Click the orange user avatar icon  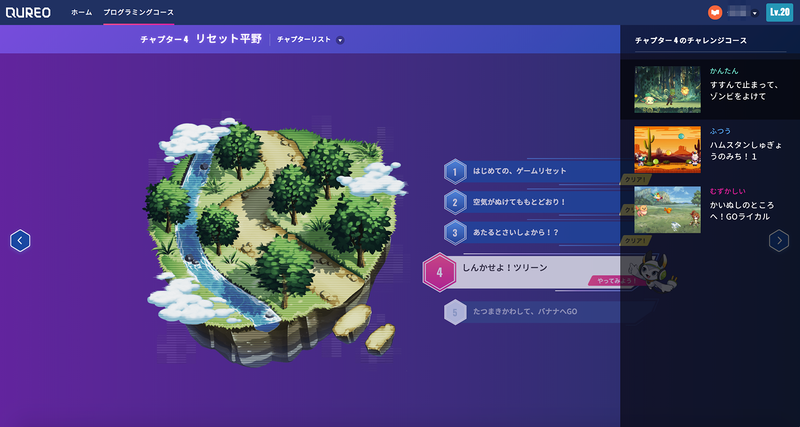[x=715, y=13]
